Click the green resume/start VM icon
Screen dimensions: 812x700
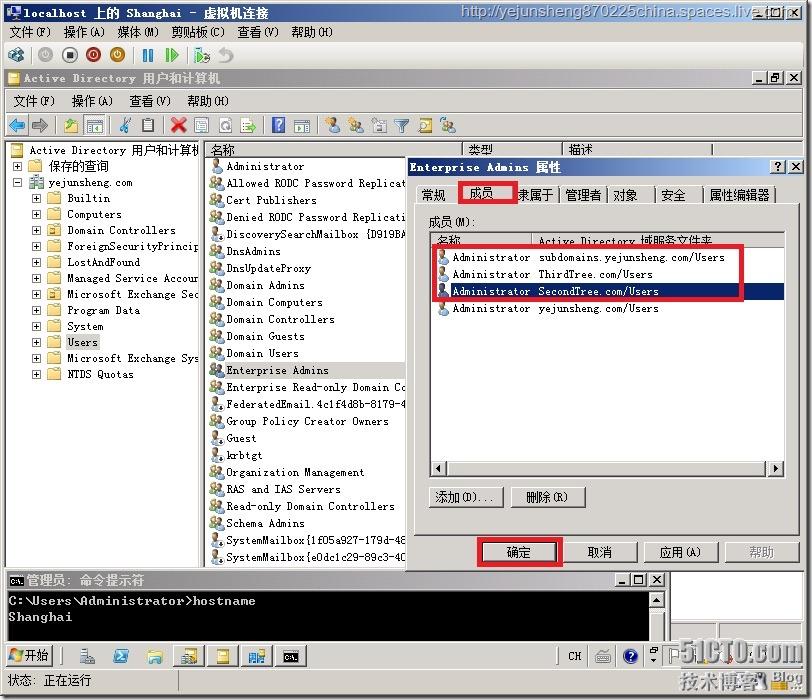coord(171,55)
